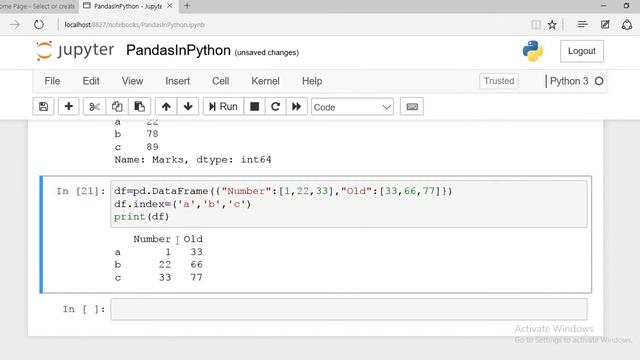Click the make a web note icon
Screen dimensions: 640x360
point(605,25)
